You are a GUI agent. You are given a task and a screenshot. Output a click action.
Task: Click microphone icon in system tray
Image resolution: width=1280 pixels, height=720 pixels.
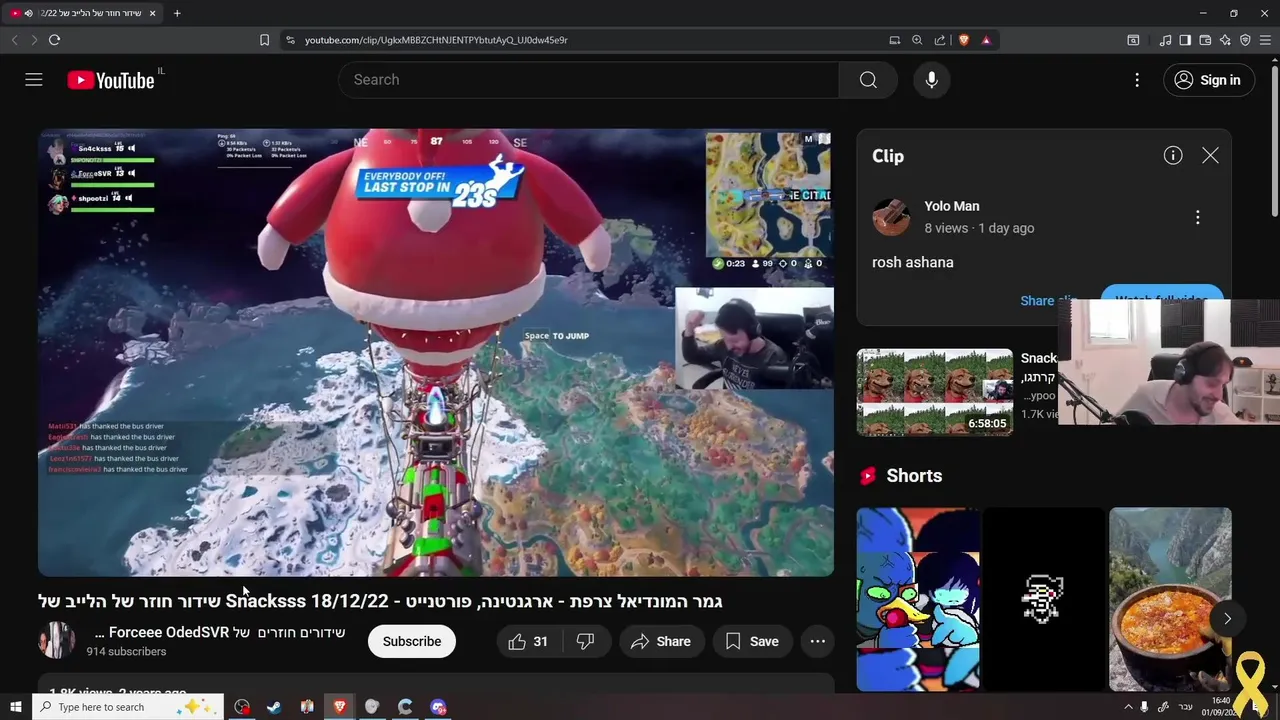pyautogui.click(x=1144, y=707)
